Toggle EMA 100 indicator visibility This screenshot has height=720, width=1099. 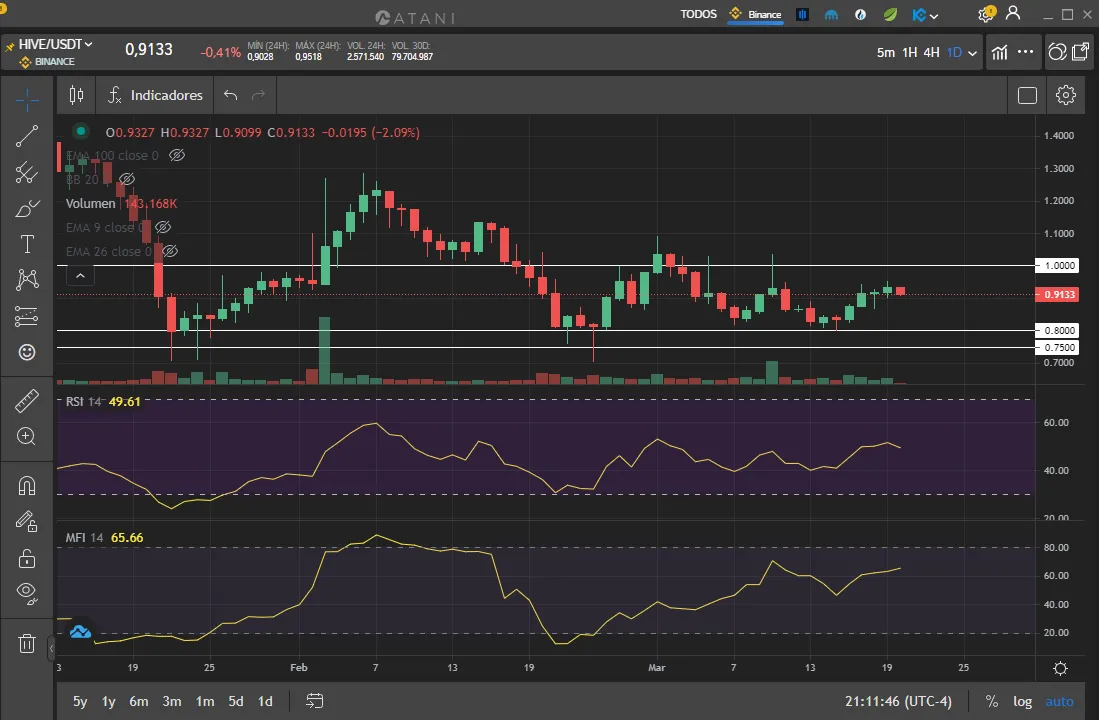(177, 156)
